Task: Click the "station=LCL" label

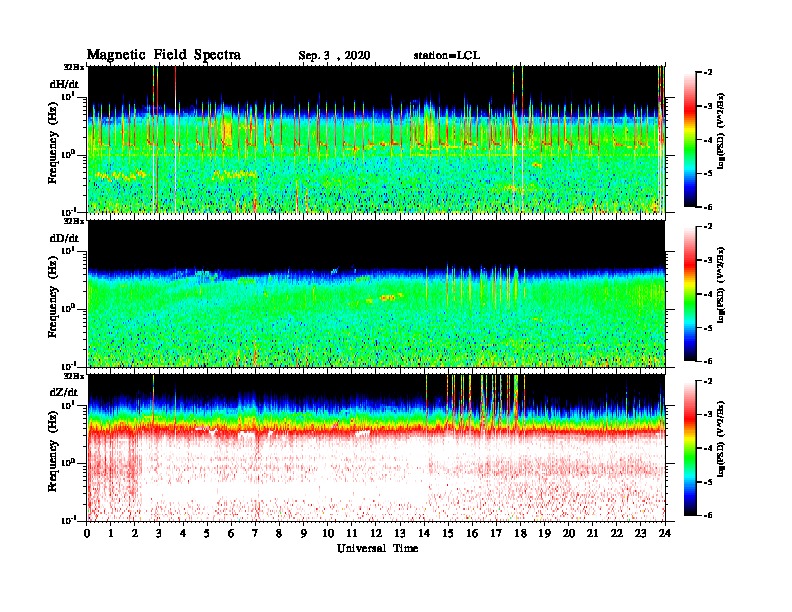Action: [447, 56]
